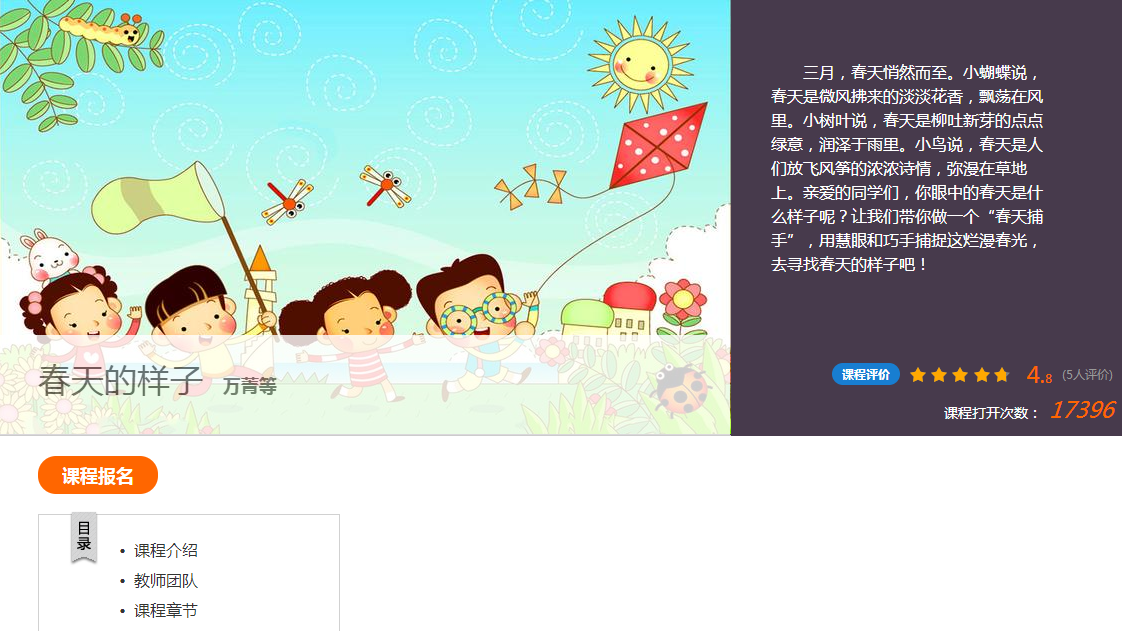Screen dimensions: 1122x631
Task: Click the course description paragraph
Action: click(907, 169)
